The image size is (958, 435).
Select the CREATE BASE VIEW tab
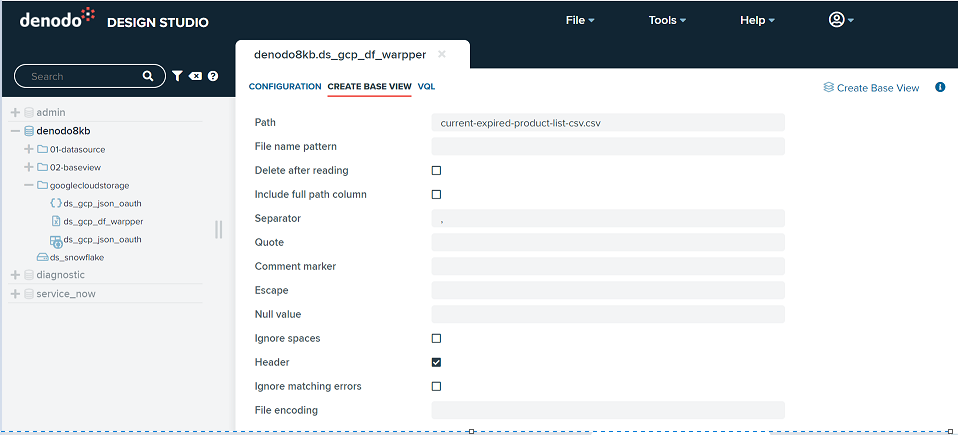[x=370, y=86]
